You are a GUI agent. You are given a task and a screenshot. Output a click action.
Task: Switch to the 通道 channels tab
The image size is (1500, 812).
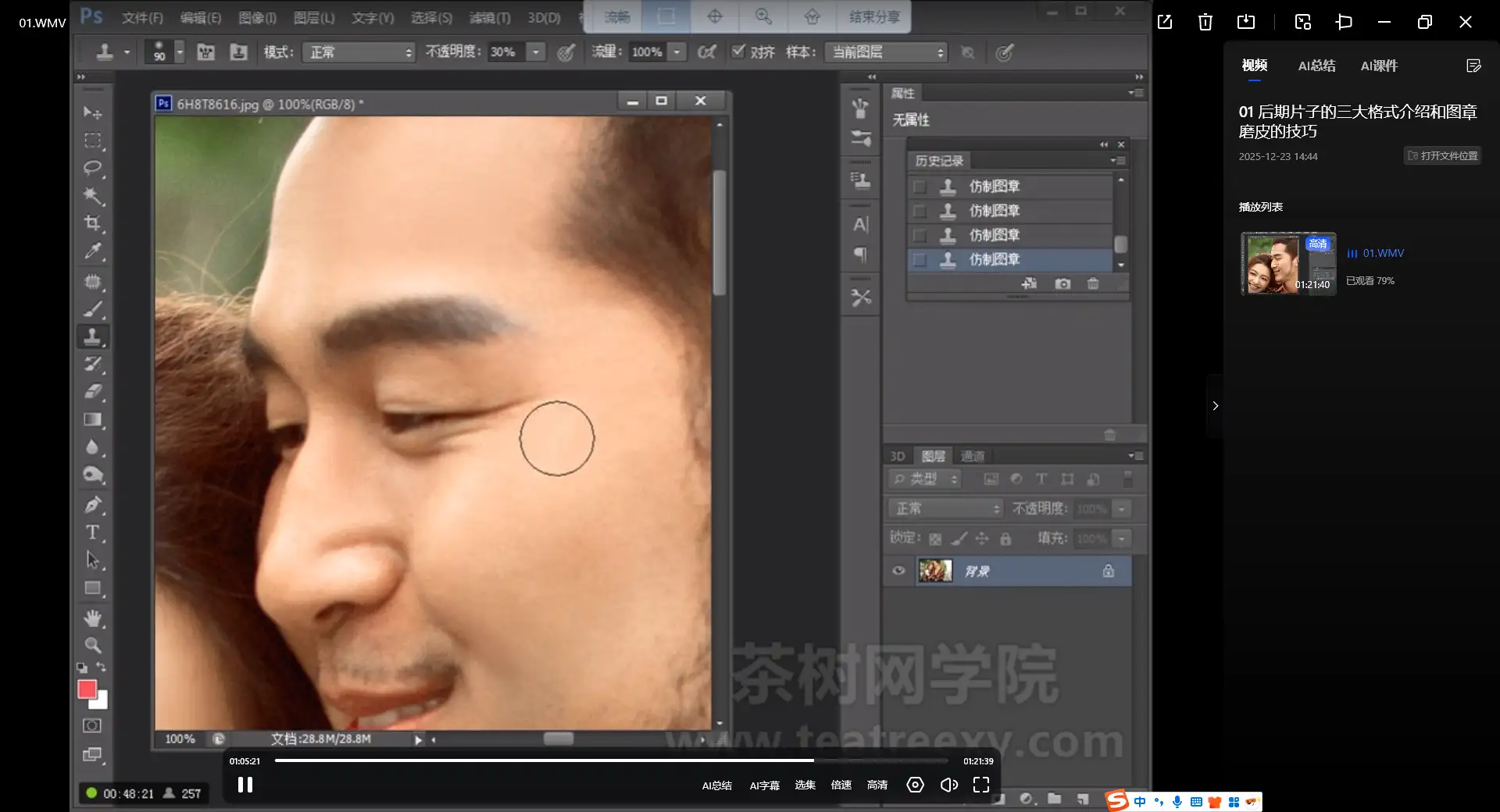973,456
